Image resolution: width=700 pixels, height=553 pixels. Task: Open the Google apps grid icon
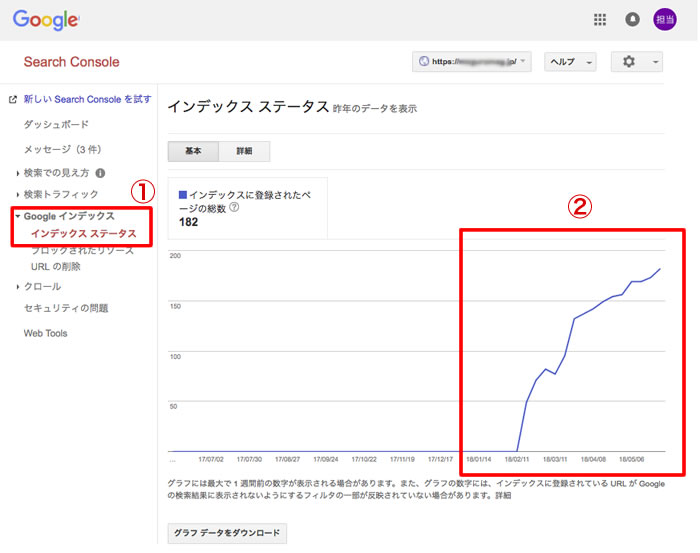[600, 19]
